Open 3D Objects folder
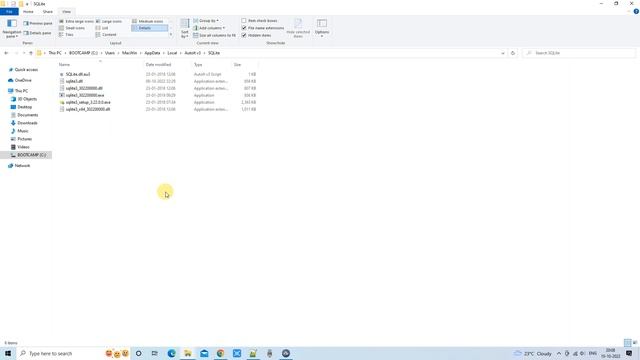640x360 pixels. point(27,99)
